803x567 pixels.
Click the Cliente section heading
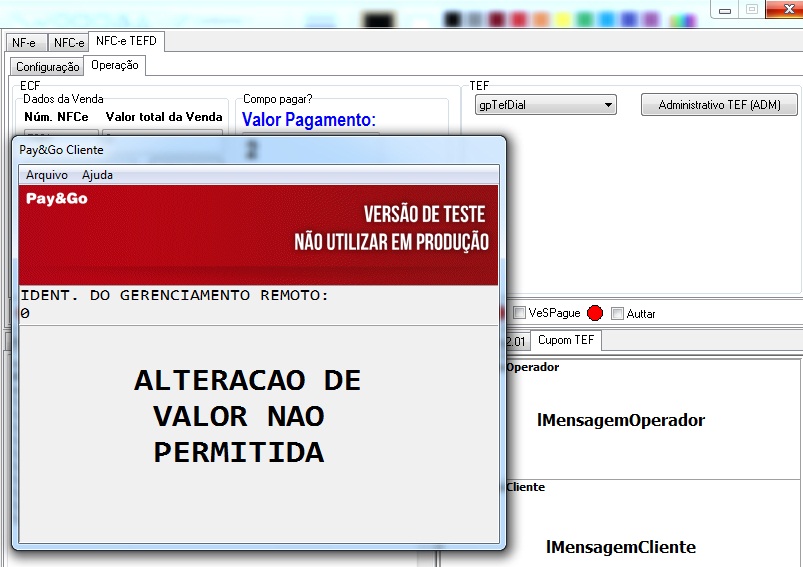(x=525, y=487)
